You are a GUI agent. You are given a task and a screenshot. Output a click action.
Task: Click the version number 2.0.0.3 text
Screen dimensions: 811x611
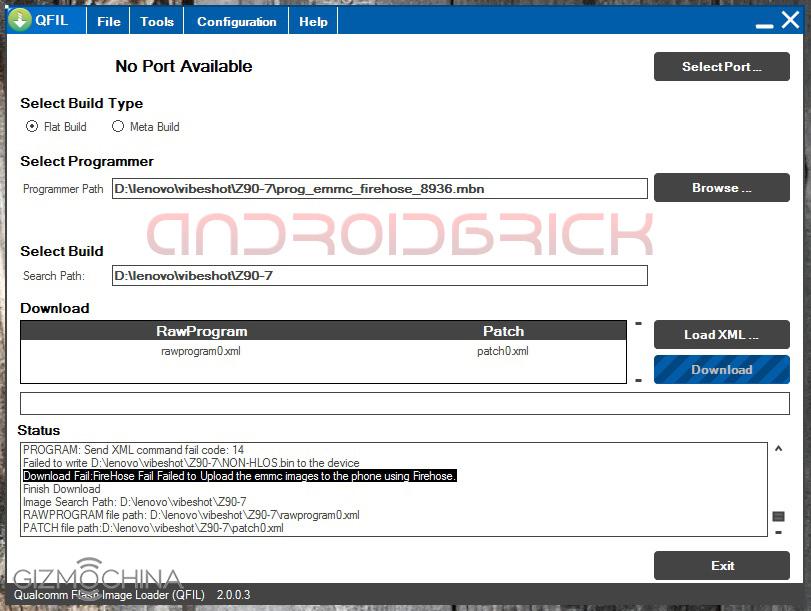[x=233, y=594]
